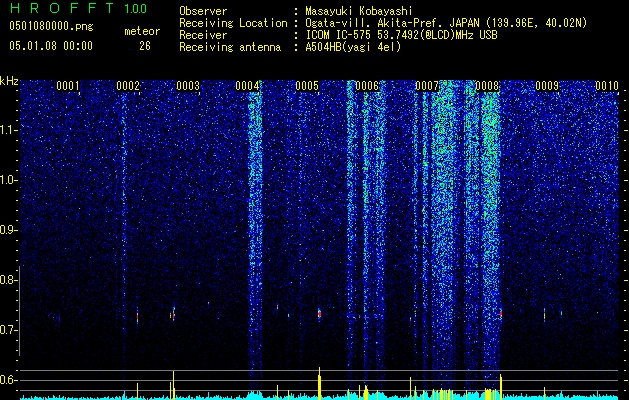
Task: Click time marker 0001
Action: (x=67, y=86)
